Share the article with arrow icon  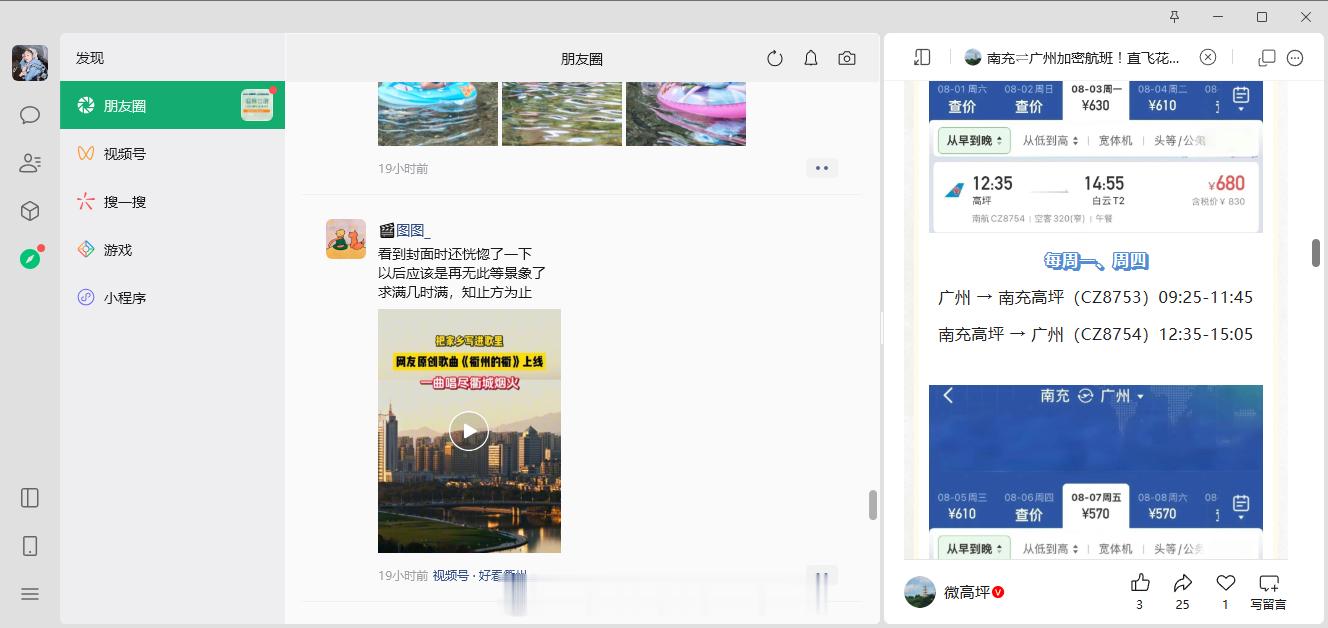1183,583
